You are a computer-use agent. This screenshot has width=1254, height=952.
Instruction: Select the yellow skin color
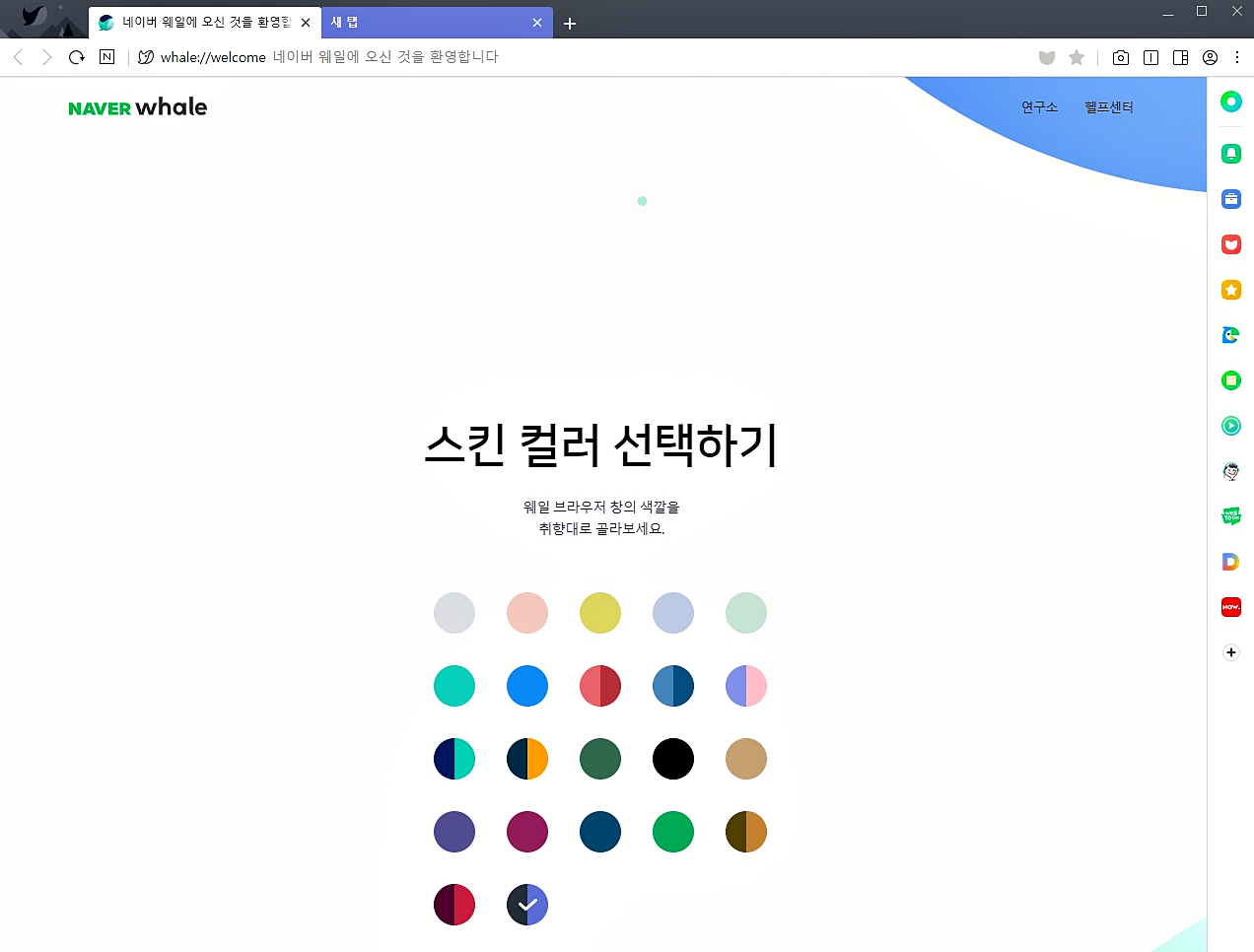tap(600, 613)
